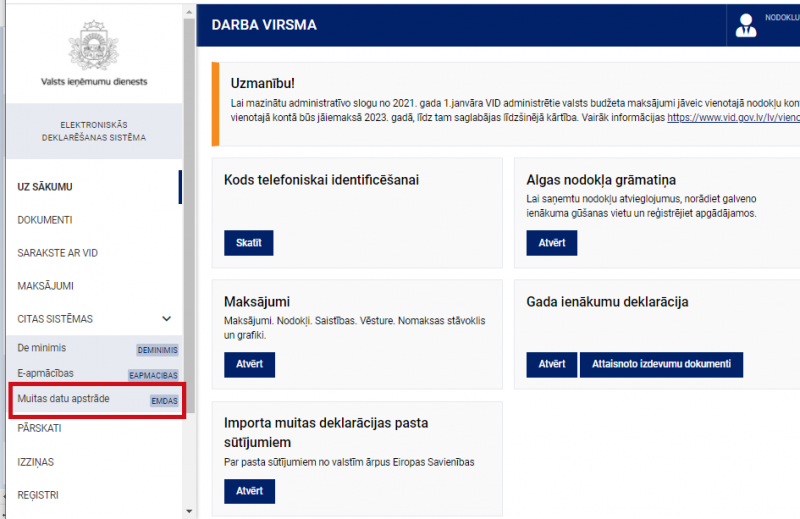800x519 pixels.
Task: Click the Kods telefoniskai identificēšanai heading
Action: tap(321, 180)
